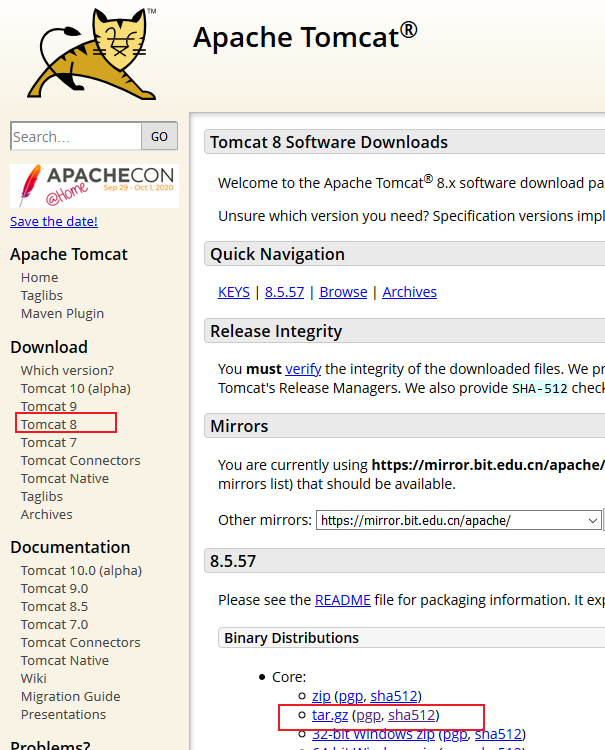Click the ApacheCon @Home banner image

pyautogui.click(x=94, y=186)
